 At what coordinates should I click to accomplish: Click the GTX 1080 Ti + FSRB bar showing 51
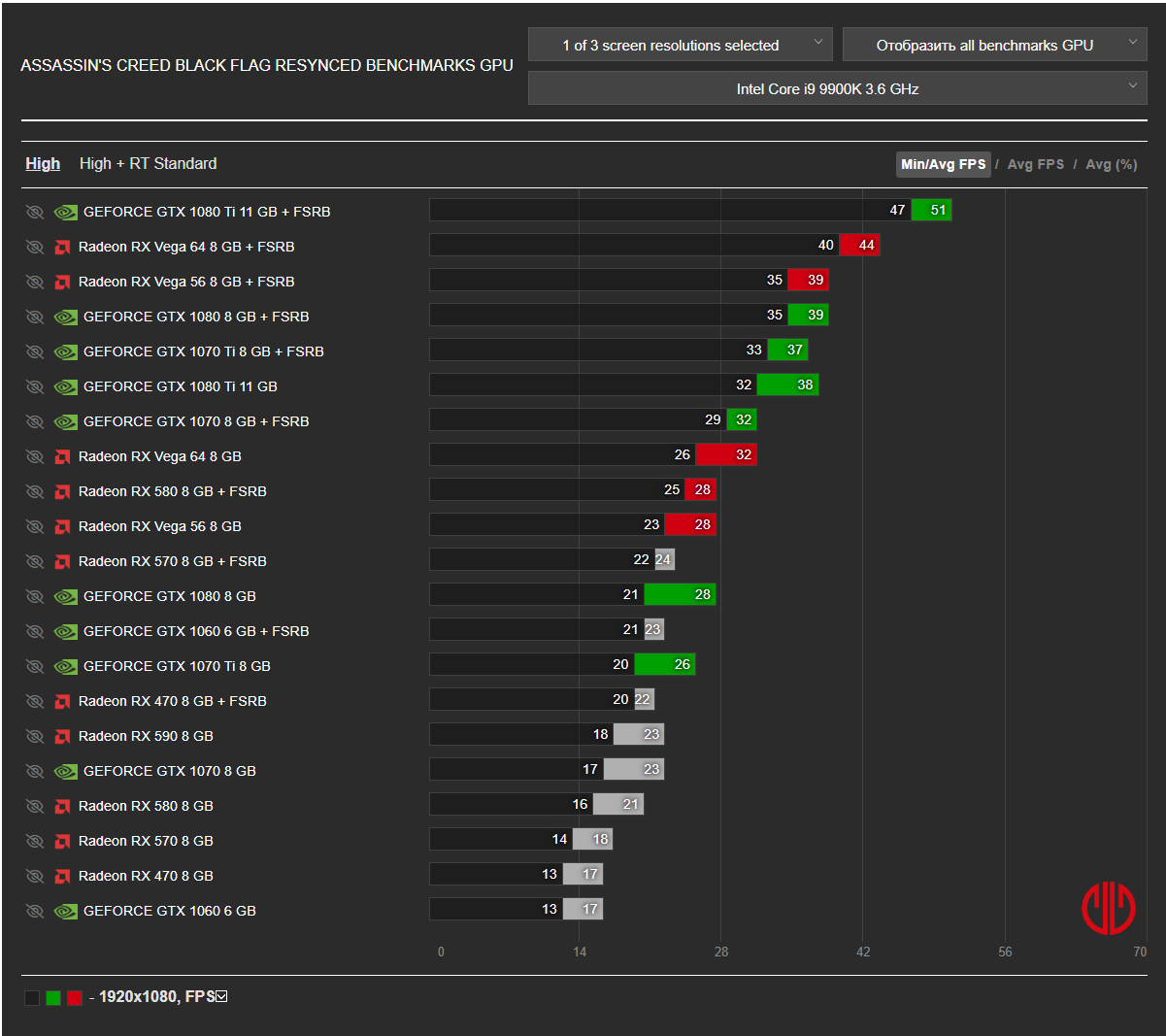pos(931,210)
